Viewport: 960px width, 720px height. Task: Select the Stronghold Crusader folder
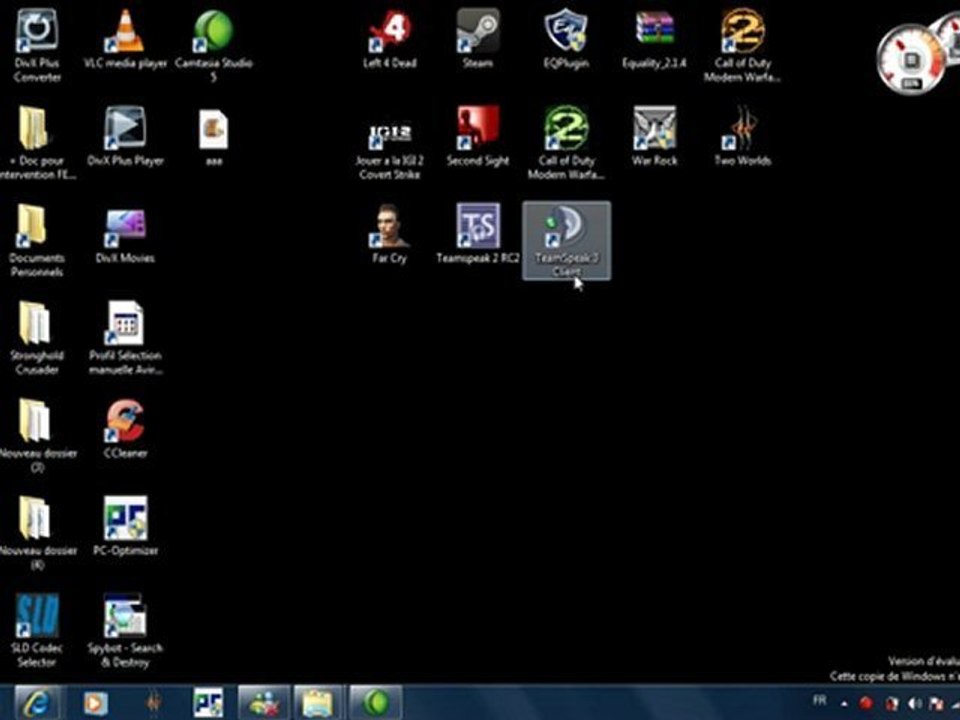click(37, 337)
